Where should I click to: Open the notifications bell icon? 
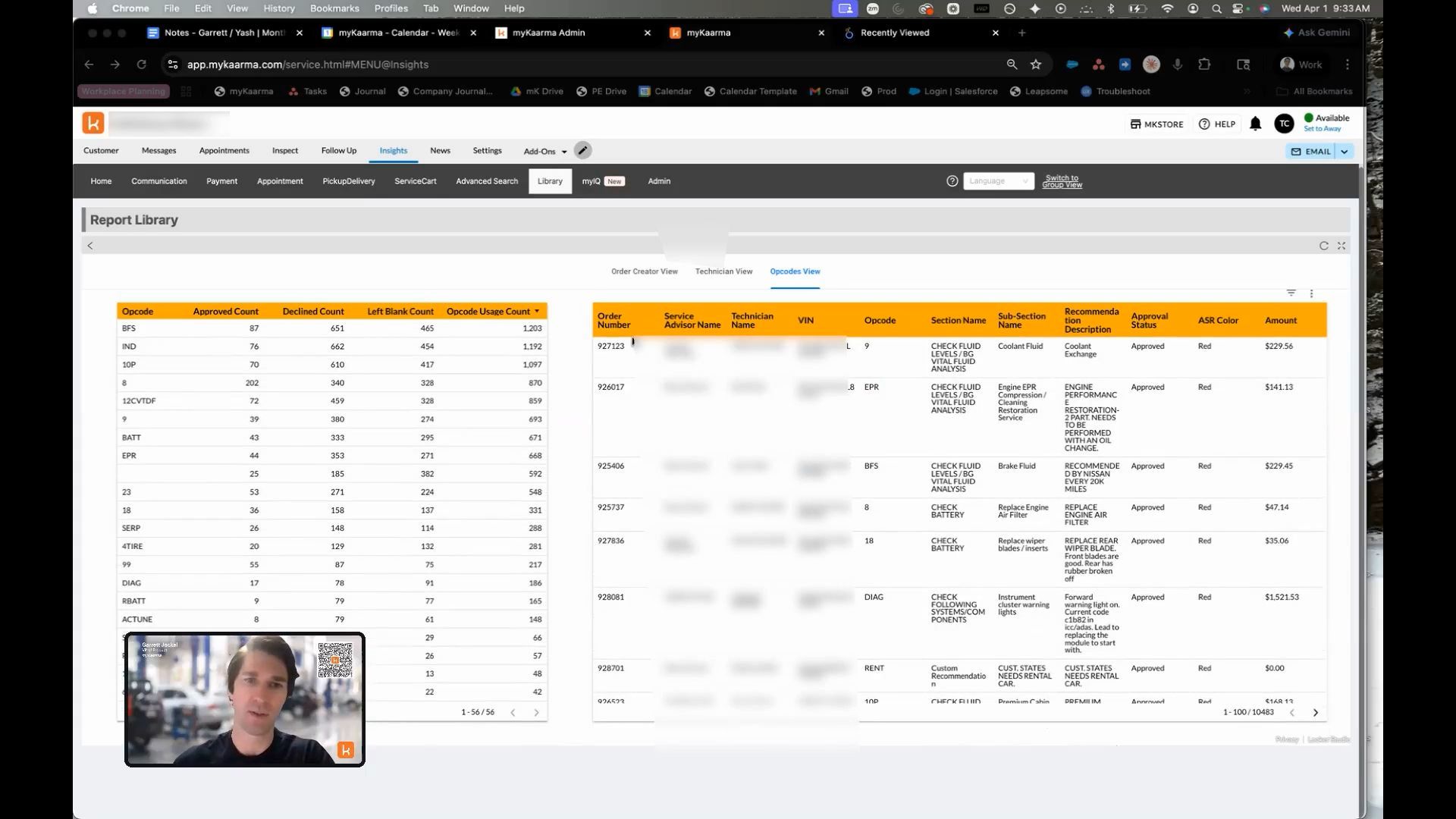tap(1255, 124)
